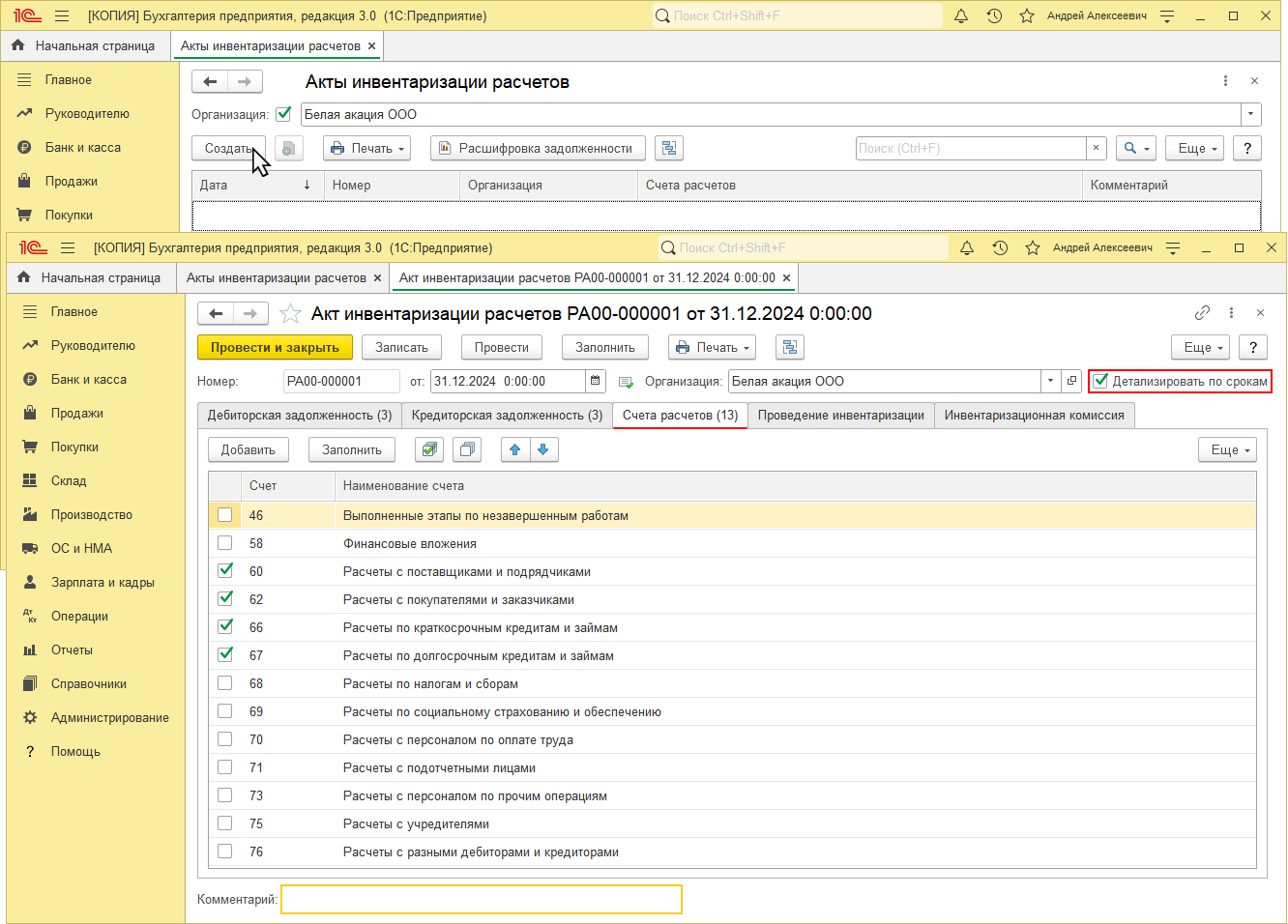Expand the magnifier search dropdown in the list
The width and height of the screenshot is (1288, 924).
[1136, 148]
